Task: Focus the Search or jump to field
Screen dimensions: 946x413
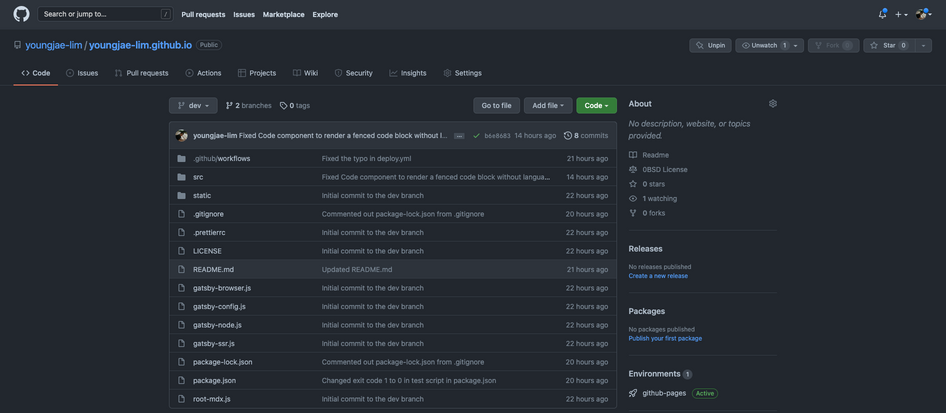Action: point(105,14)
